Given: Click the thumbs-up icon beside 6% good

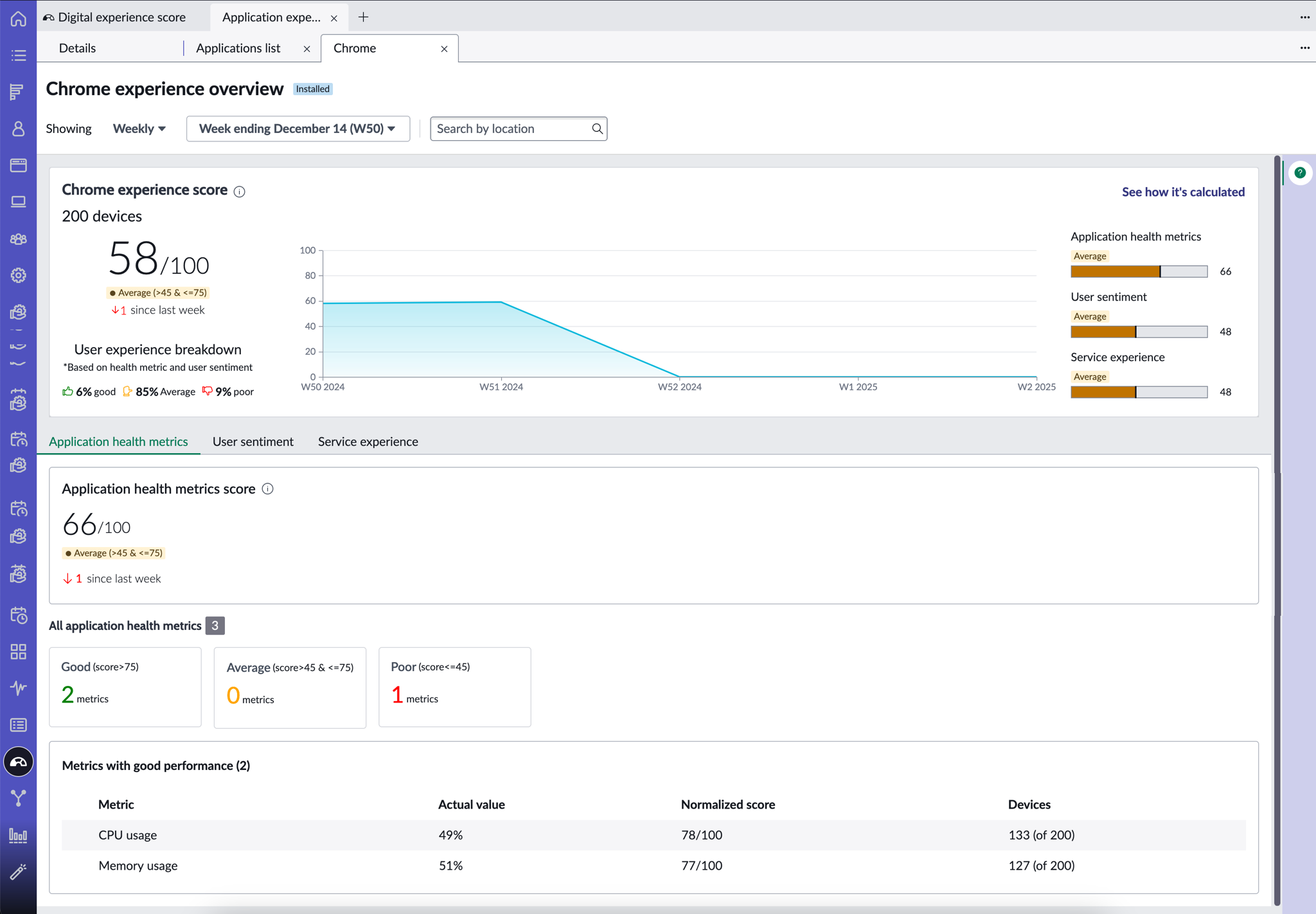Looking at the screenshot, I should (x=67, y=391).
